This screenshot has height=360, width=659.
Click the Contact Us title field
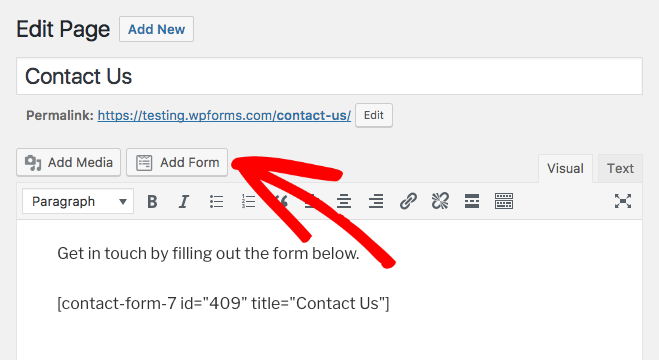pos(329,76)
